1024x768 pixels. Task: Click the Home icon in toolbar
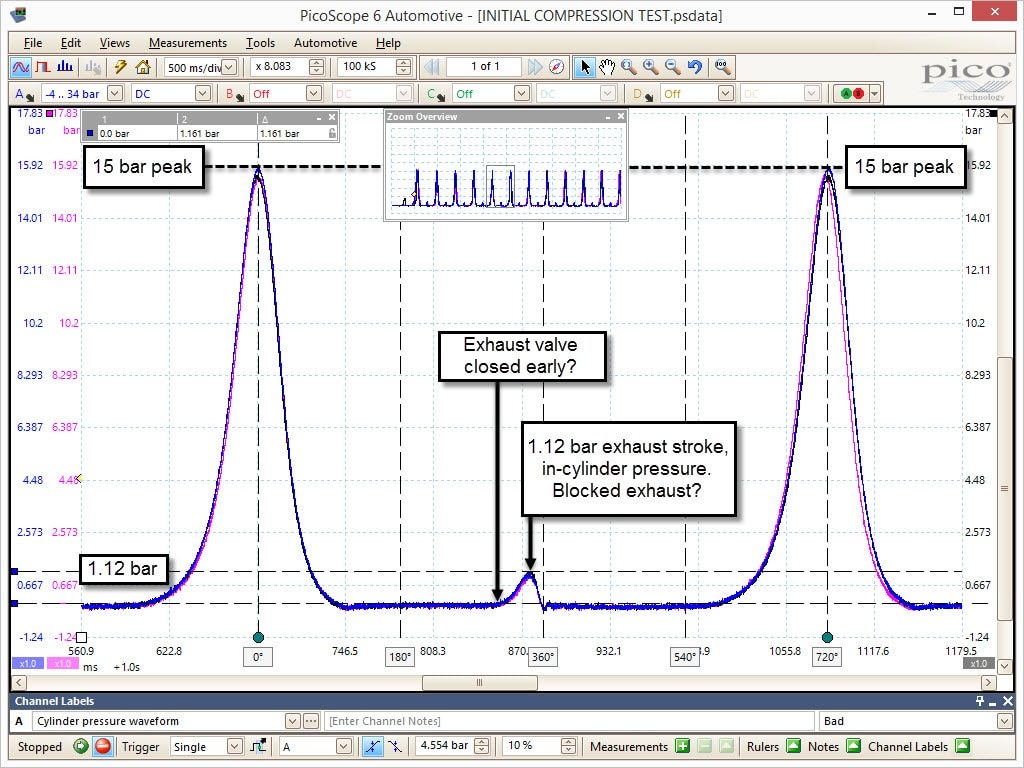click(x=143, y=67)
